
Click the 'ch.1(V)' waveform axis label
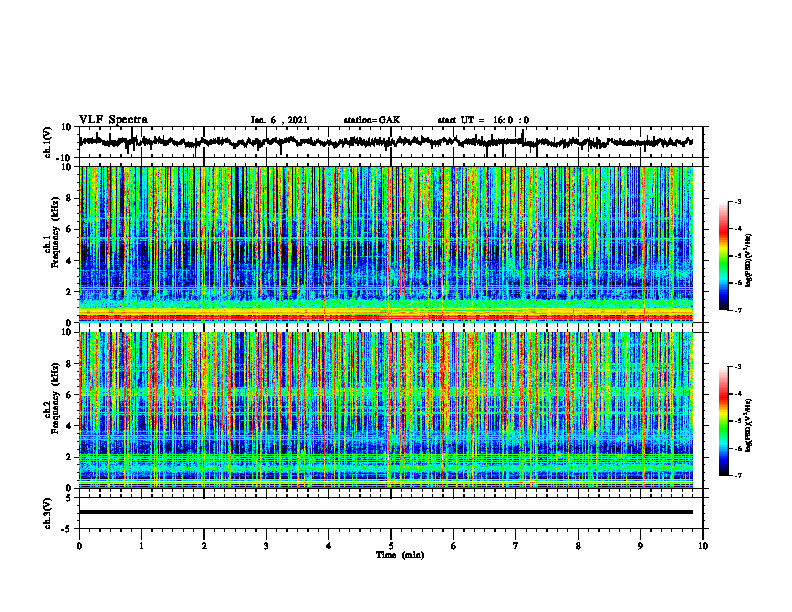(x=47, y=142)
